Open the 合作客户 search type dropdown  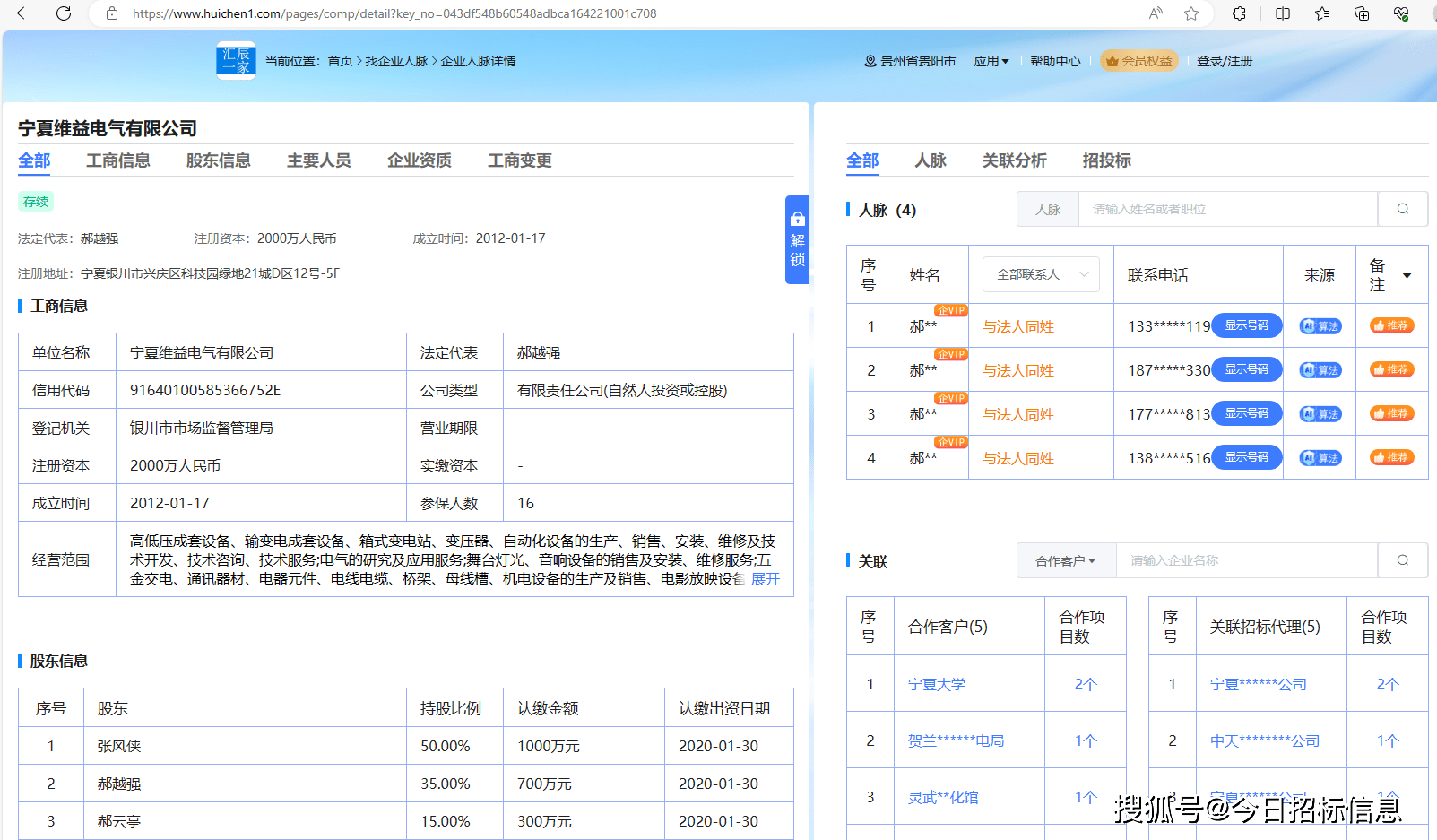1066,560
